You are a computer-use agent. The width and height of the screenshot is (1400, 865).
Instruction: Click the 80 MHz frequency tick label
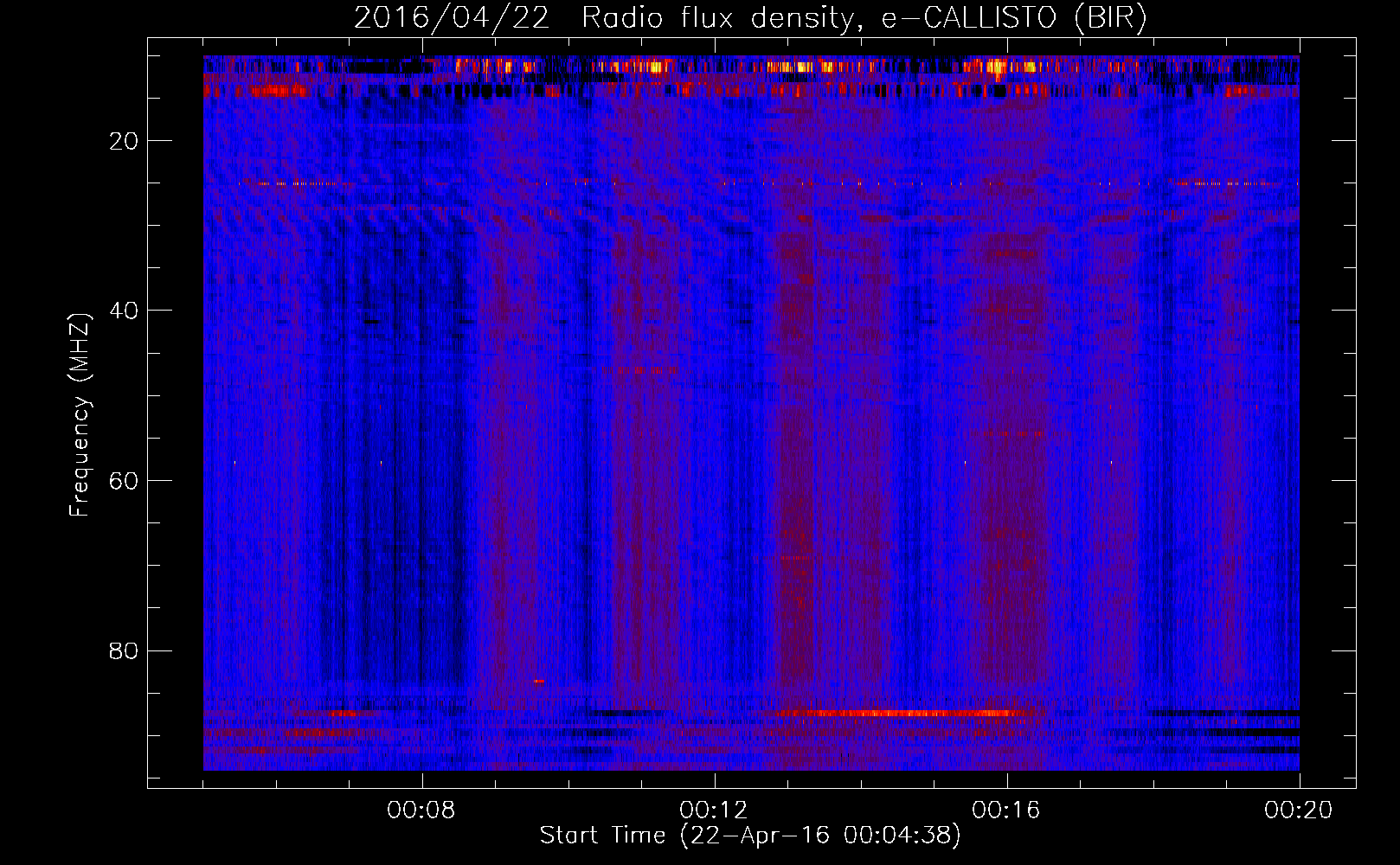click(124, 650)
